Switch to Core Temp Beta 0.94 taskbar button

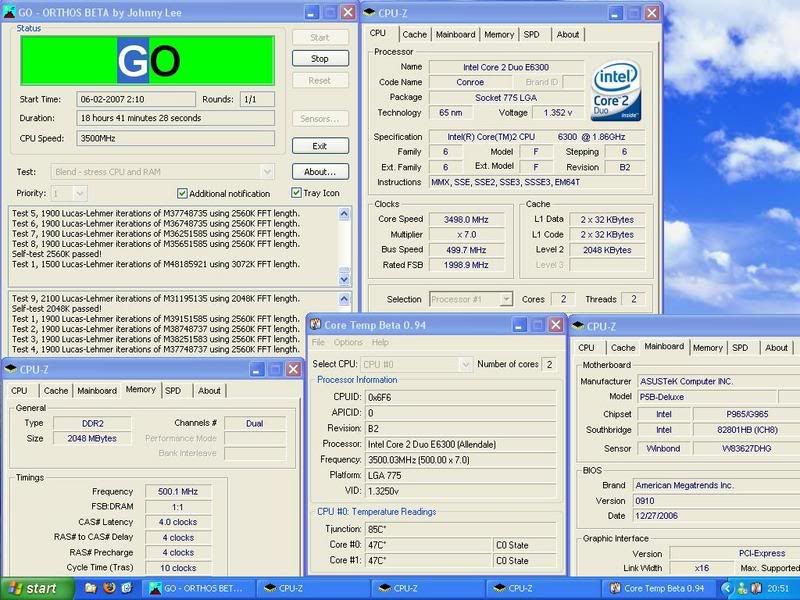coord(658,588)
